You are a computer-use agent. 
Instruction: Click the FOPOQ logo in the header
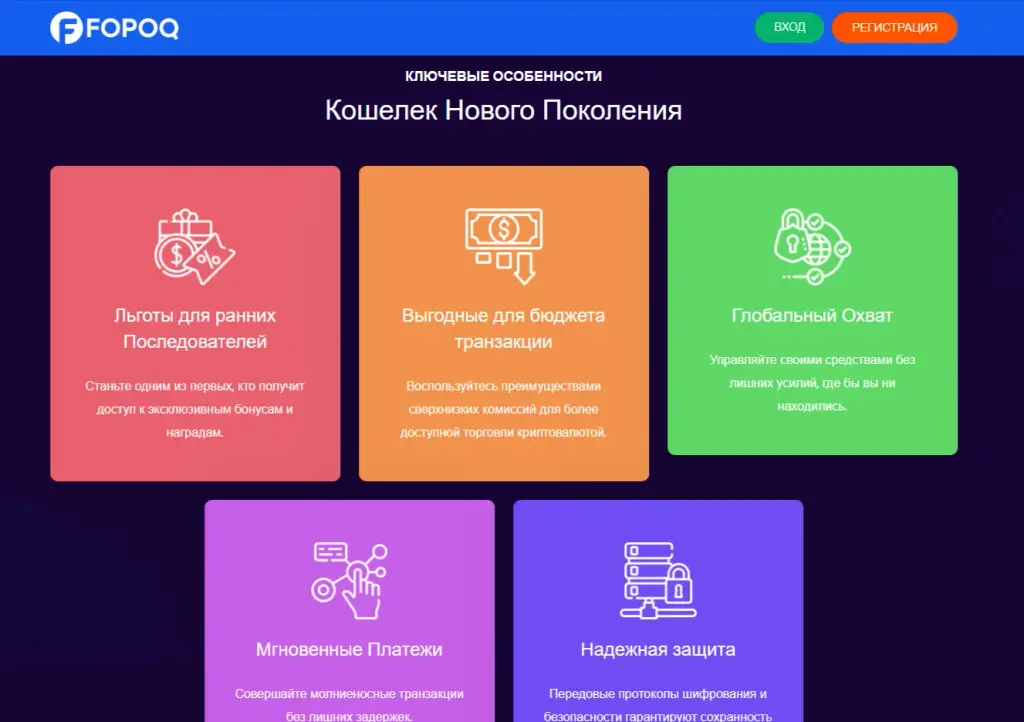pos(114,27)
